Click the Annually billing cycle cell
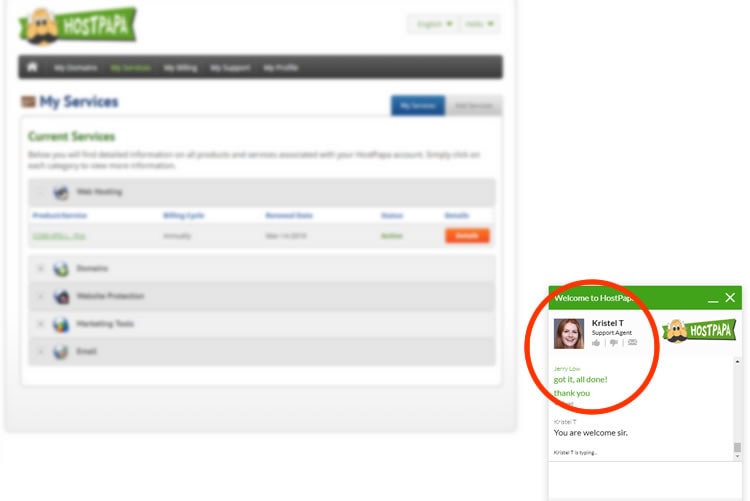Screen dimensions: 750x501 coord(177,236)
